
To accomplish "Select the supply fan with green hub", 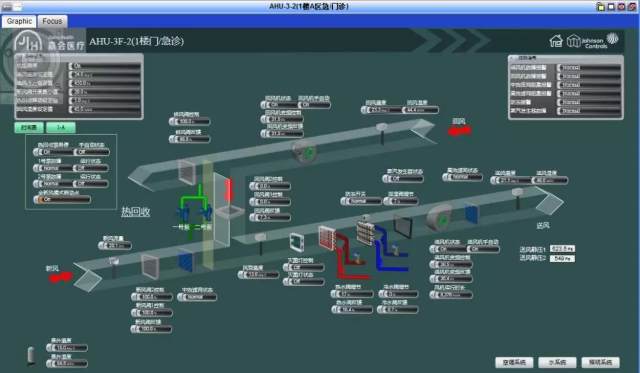I will [439, 219].
